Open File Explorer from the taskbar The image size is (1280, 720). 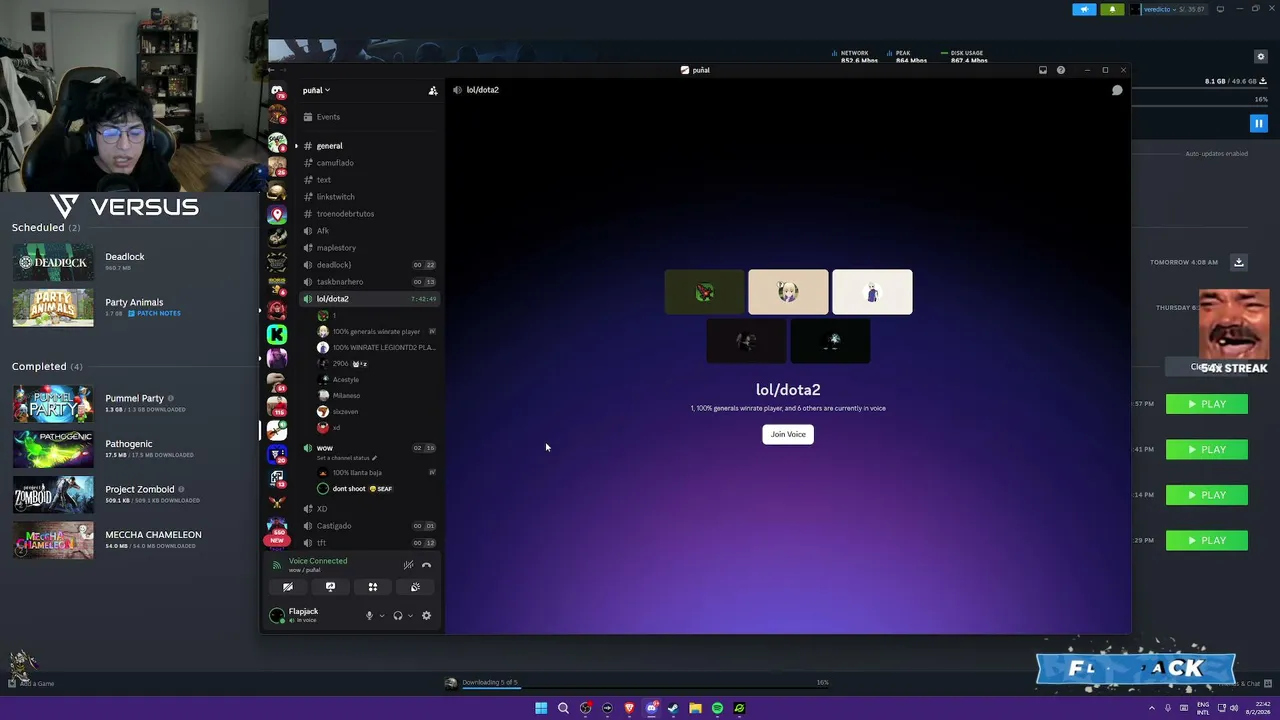pos(695,708)
